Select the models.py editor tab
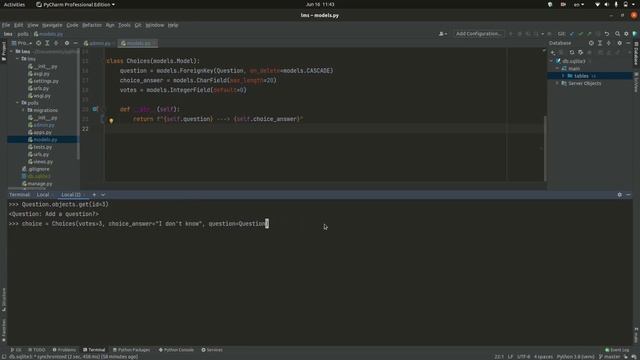 pos(138,43)
